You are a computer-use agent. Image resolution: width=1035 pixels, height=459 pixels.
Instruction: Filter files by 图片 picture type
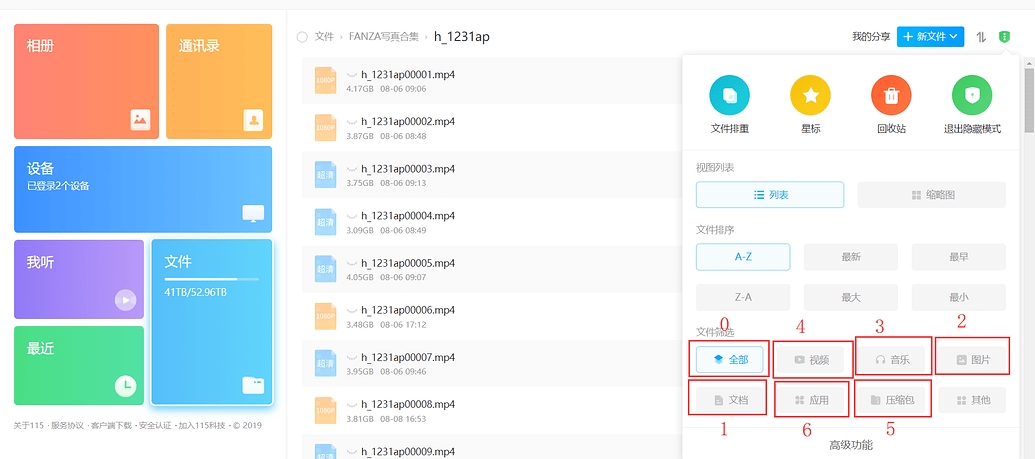click(x=973, y=359)
